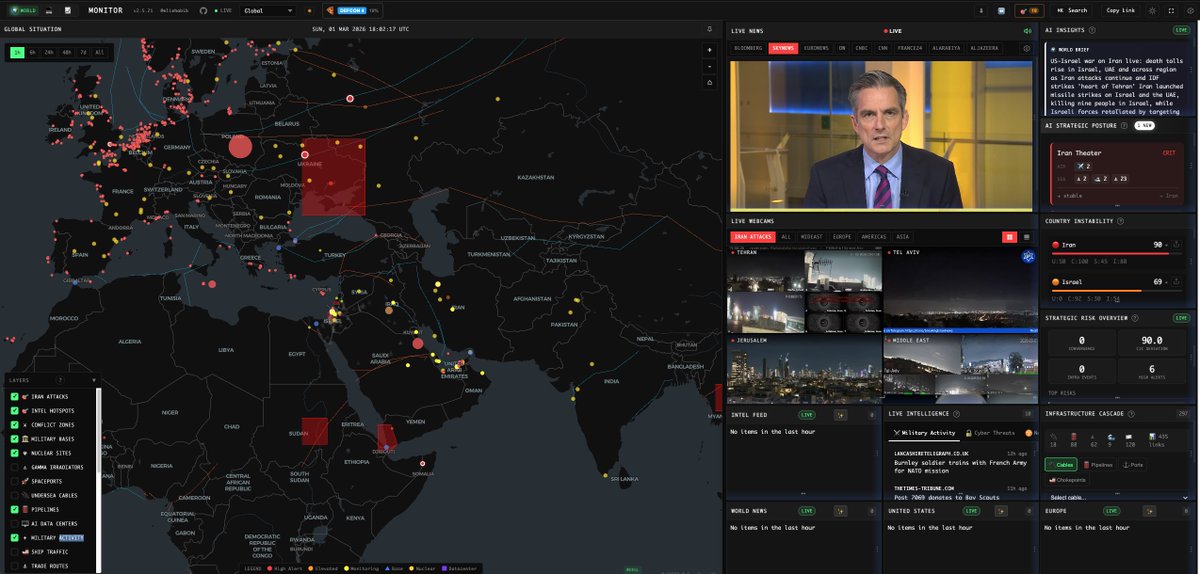Select the Mideast webcams filter
Viewport: 1200px width, 574px height.
(x=810, y=237)
